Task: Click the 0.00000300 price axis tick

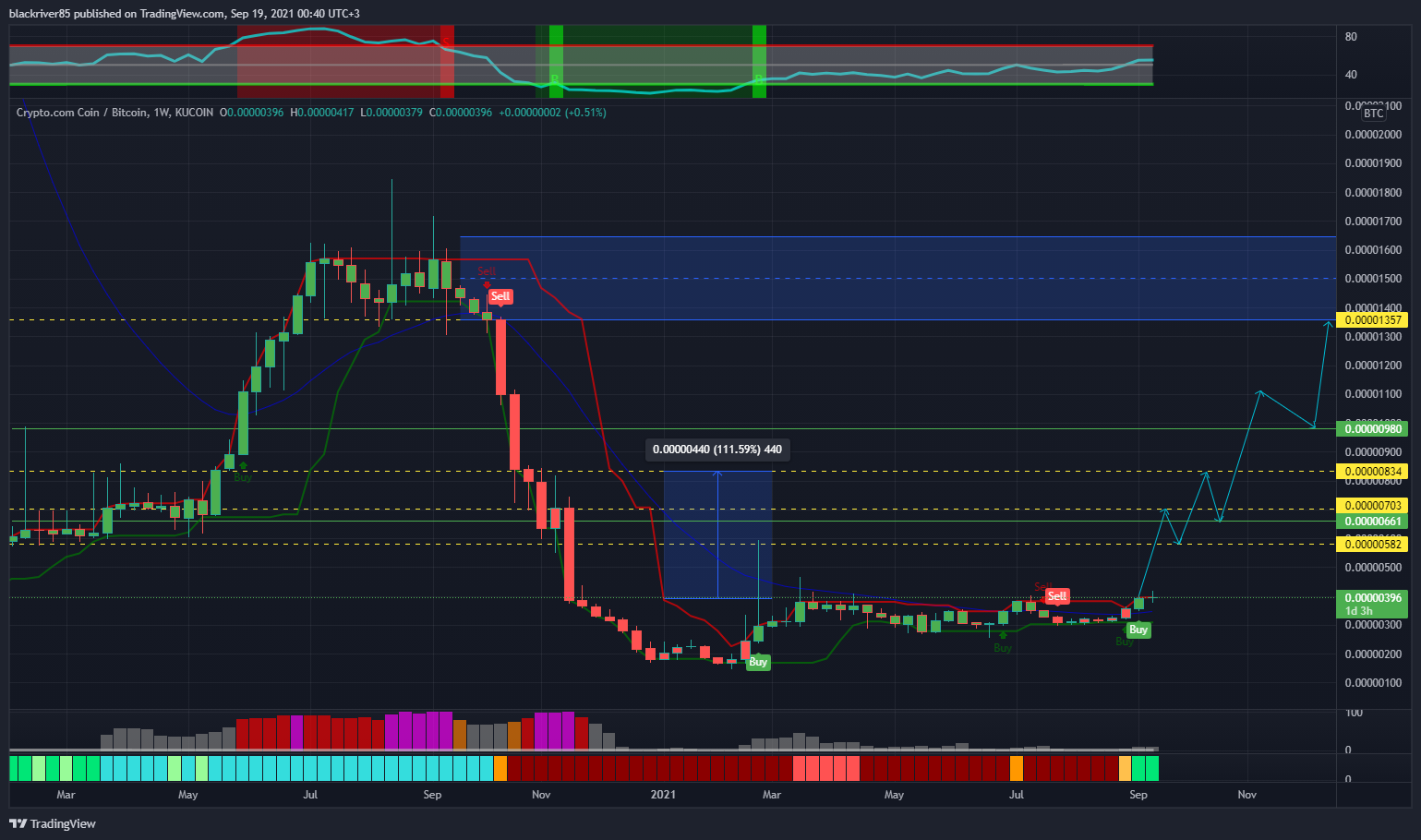Action: (x=1373, y=625)
